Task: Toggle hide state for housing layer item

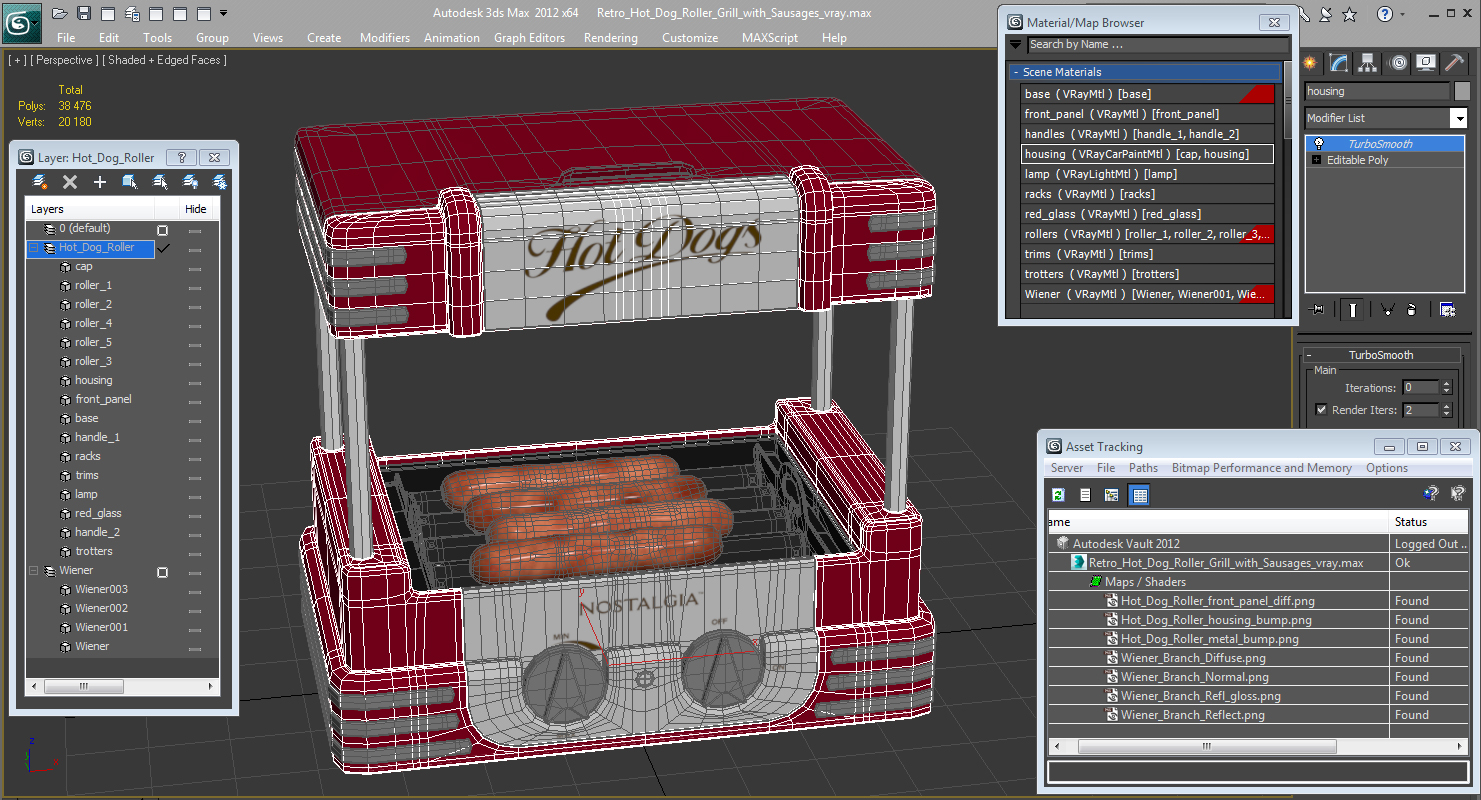Action: click(195, 381)
